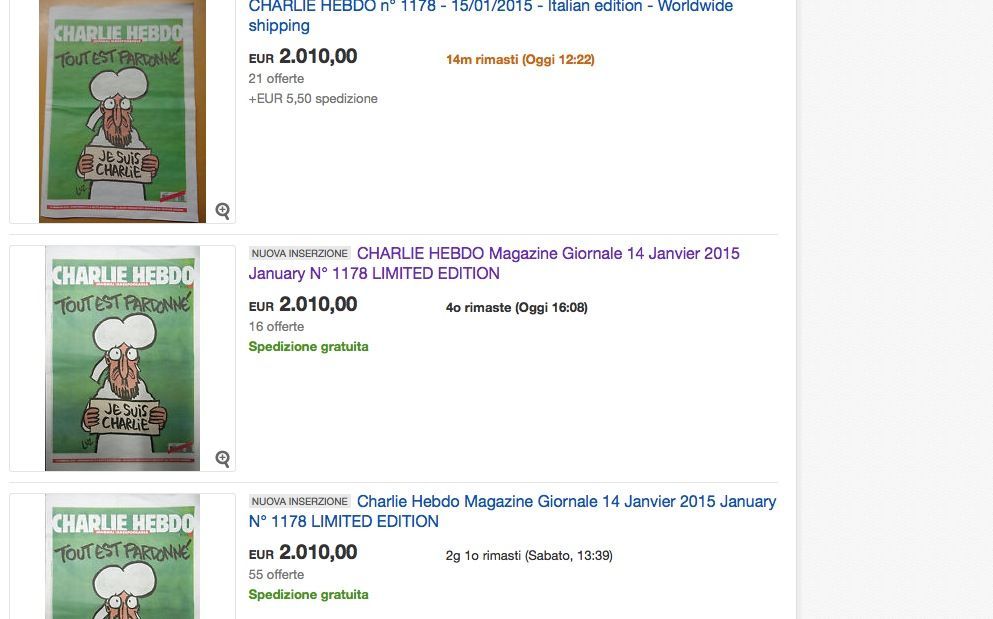This screenshot has width=993, height=619.
Task: Click the '14m rimasti (Oggi 12:22)' time remaining
Action: [x=520, y=60]
